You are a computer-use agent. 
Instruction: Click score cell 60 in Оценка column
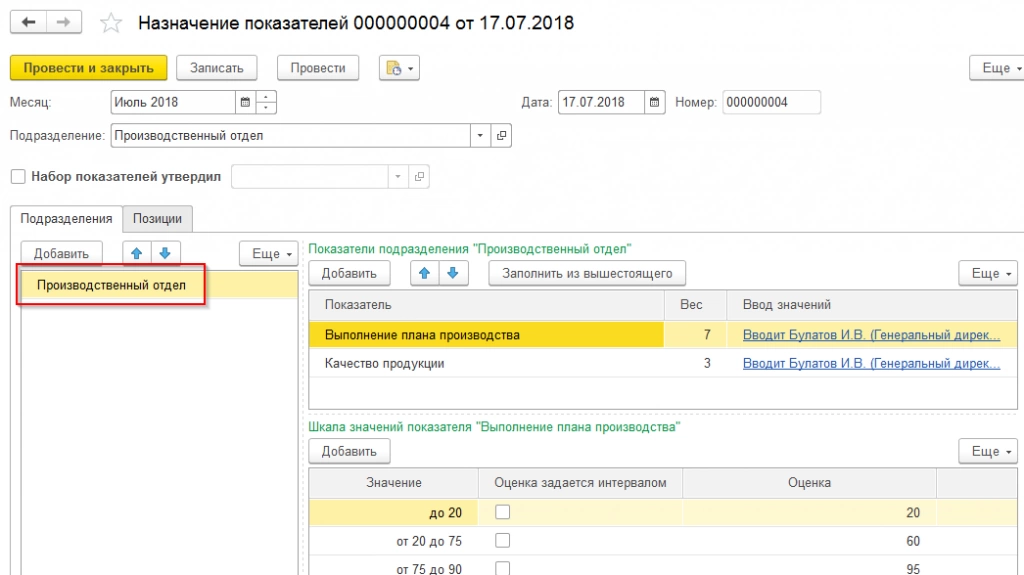[809, 540]
